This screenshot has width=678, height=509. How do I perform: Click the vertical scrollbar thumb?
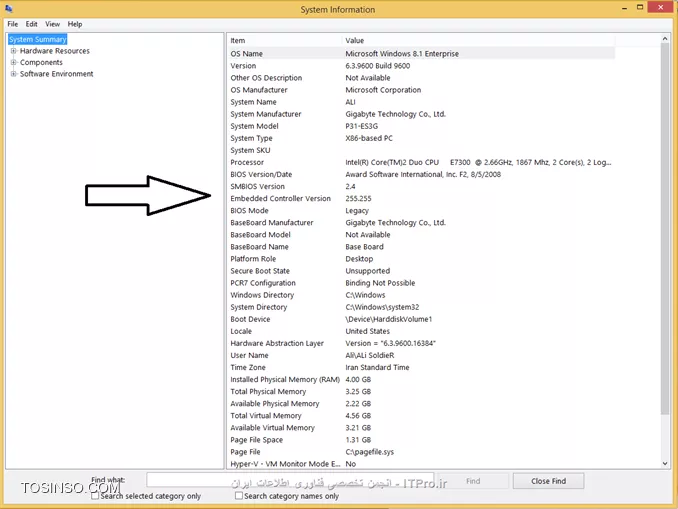point(665,229)
